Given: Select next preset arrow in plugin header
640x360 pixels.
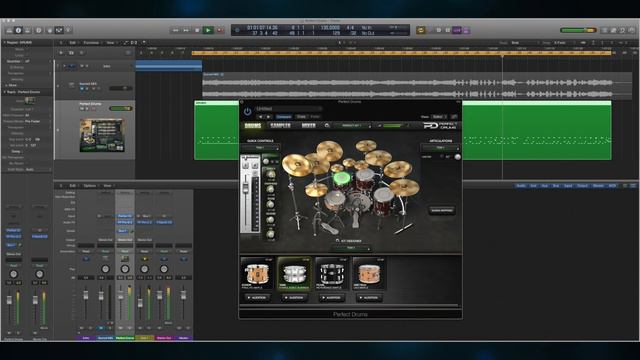Looking at the screenshot, I should coord(269,117).
